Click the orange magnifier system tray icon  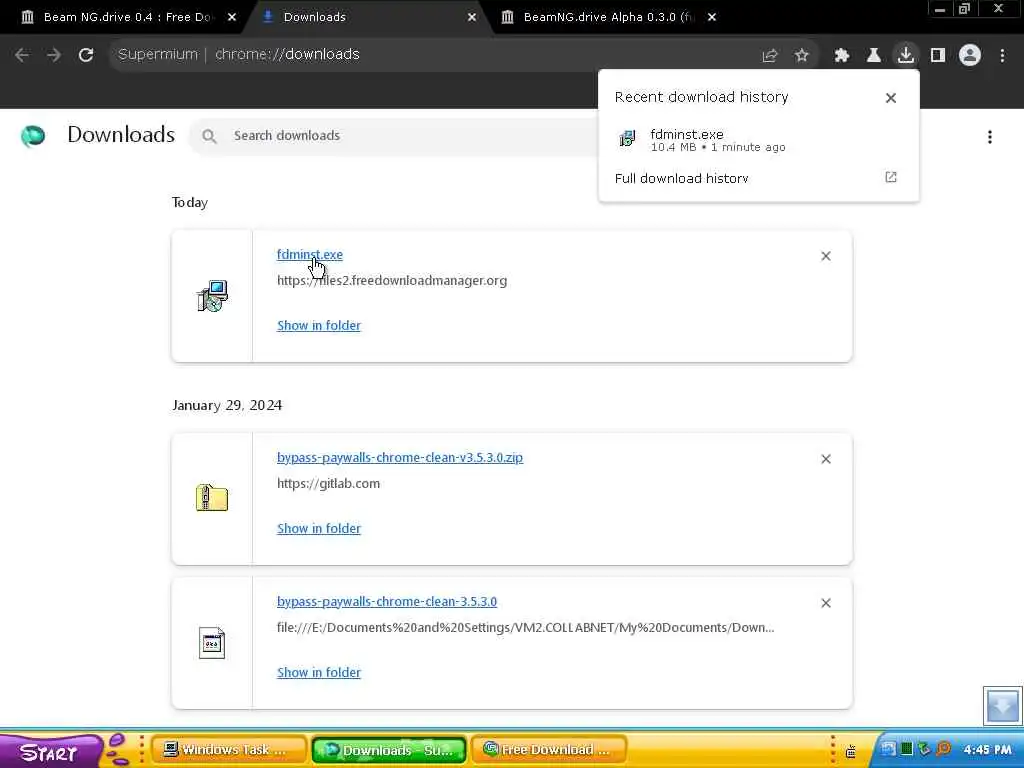tap(943, 749)
